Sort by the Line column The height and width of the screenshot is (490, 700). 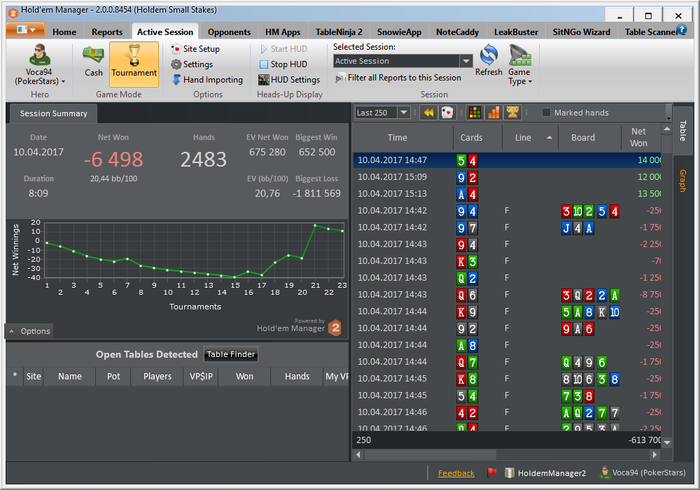(x=530, y=137)
